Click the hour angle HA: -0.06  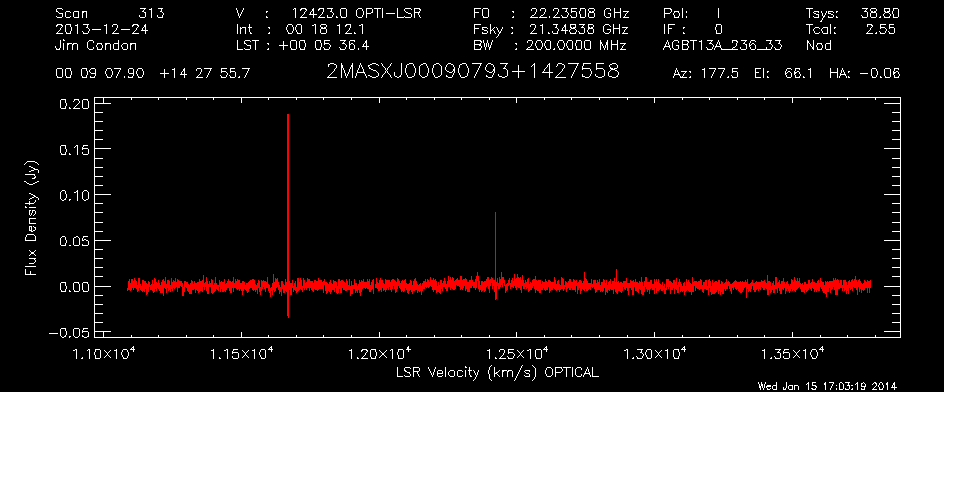click(864, 74)
